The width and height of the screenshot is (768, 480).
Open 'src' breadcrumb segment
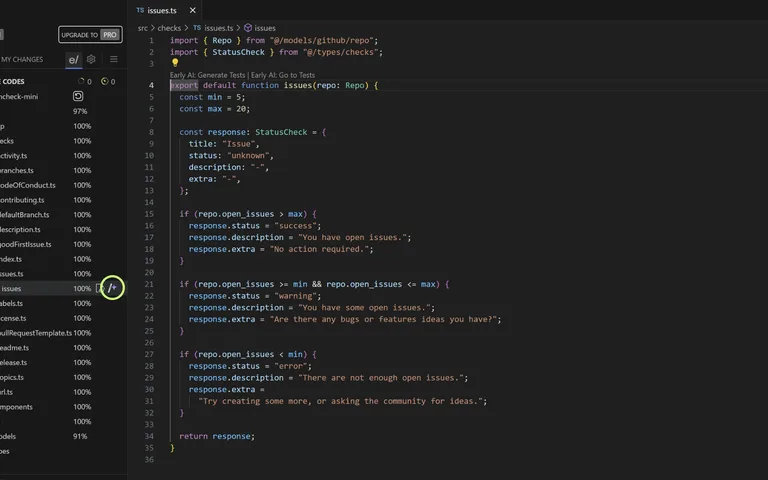pos(143,28)
